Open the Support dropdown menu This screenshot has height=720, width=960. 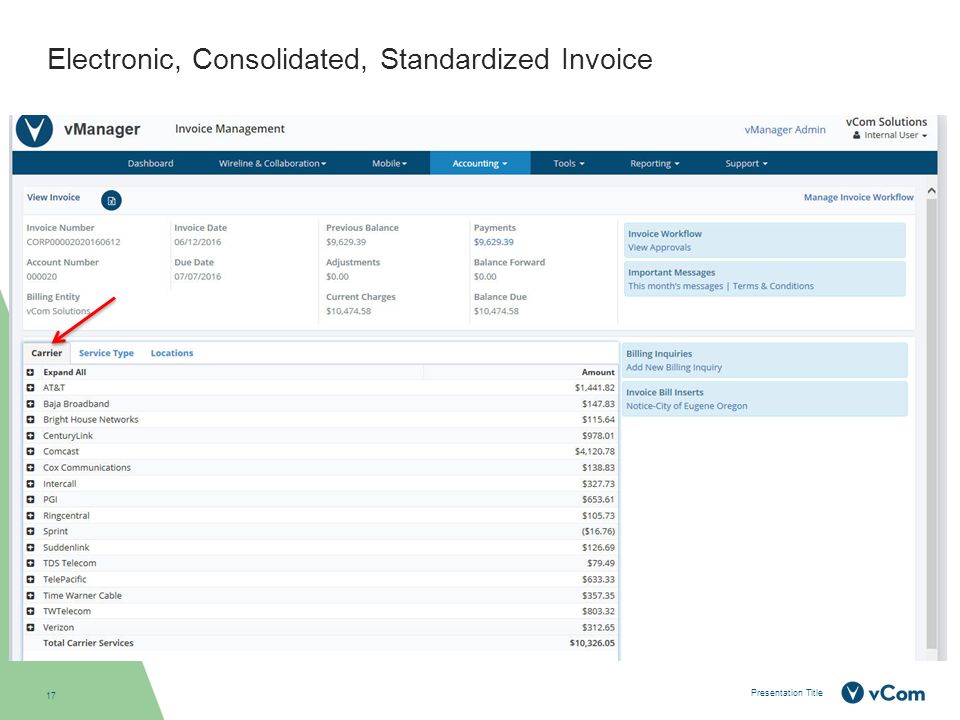(746, 163)
